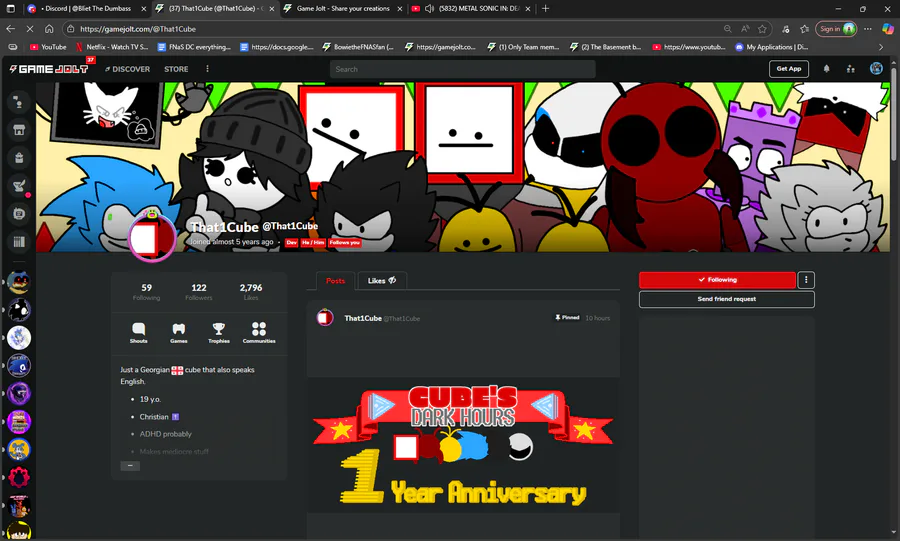Open the shop storefront sidebar icon

coord(19,130)
